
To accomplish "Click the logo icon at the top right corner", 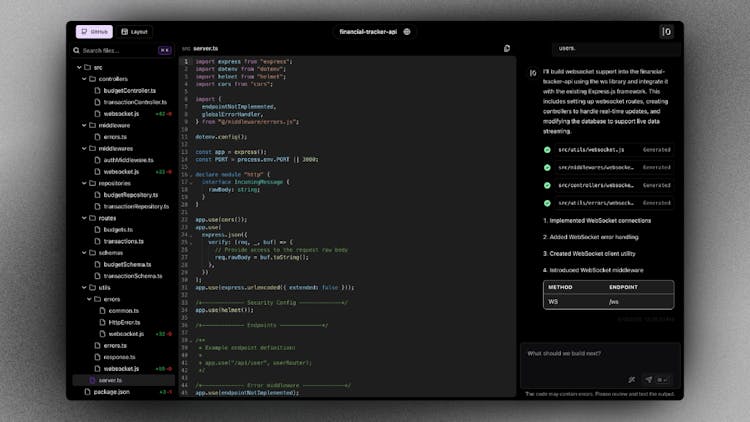I will (666, 32).
